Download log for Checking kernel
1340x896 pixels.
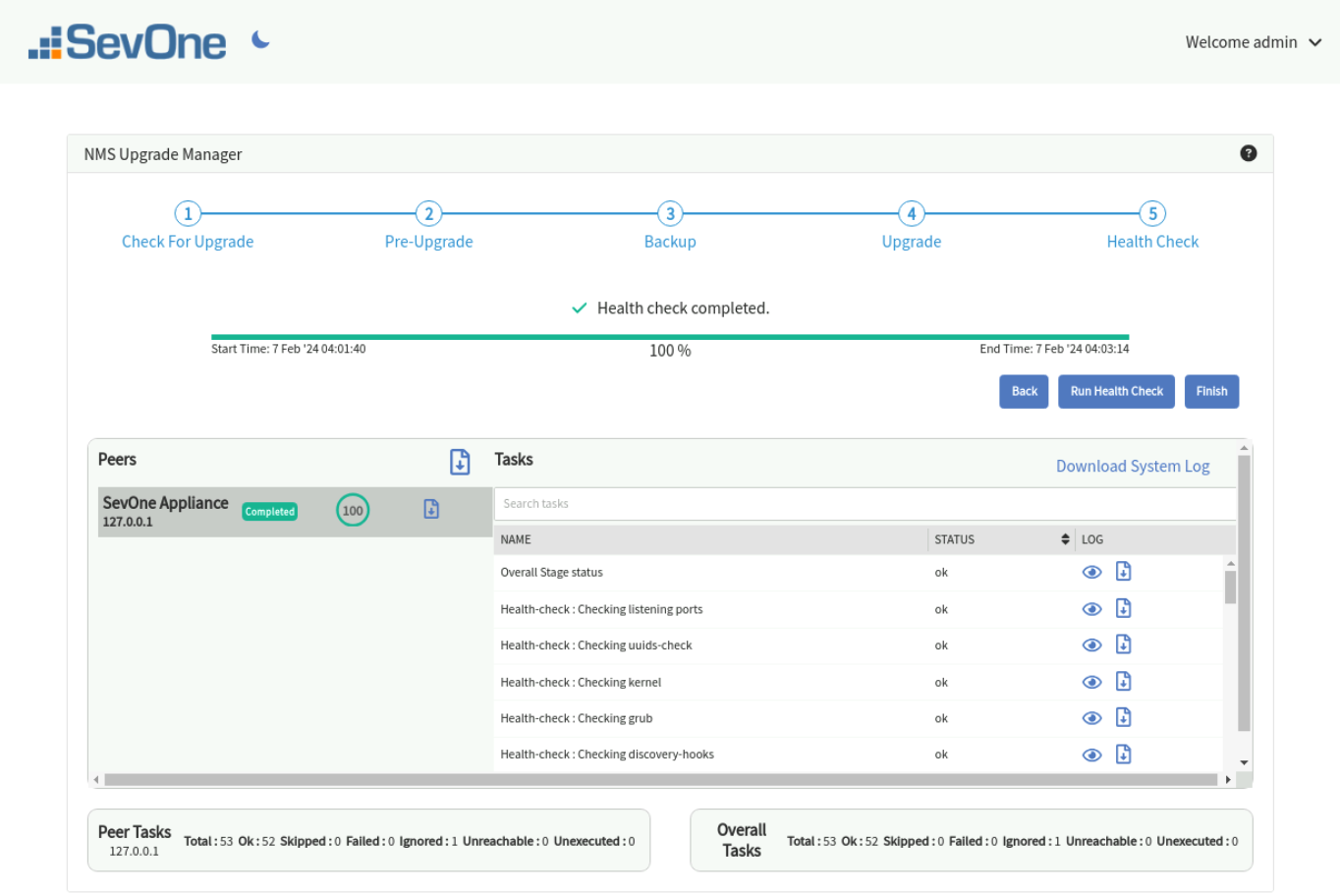[1124, 681]
